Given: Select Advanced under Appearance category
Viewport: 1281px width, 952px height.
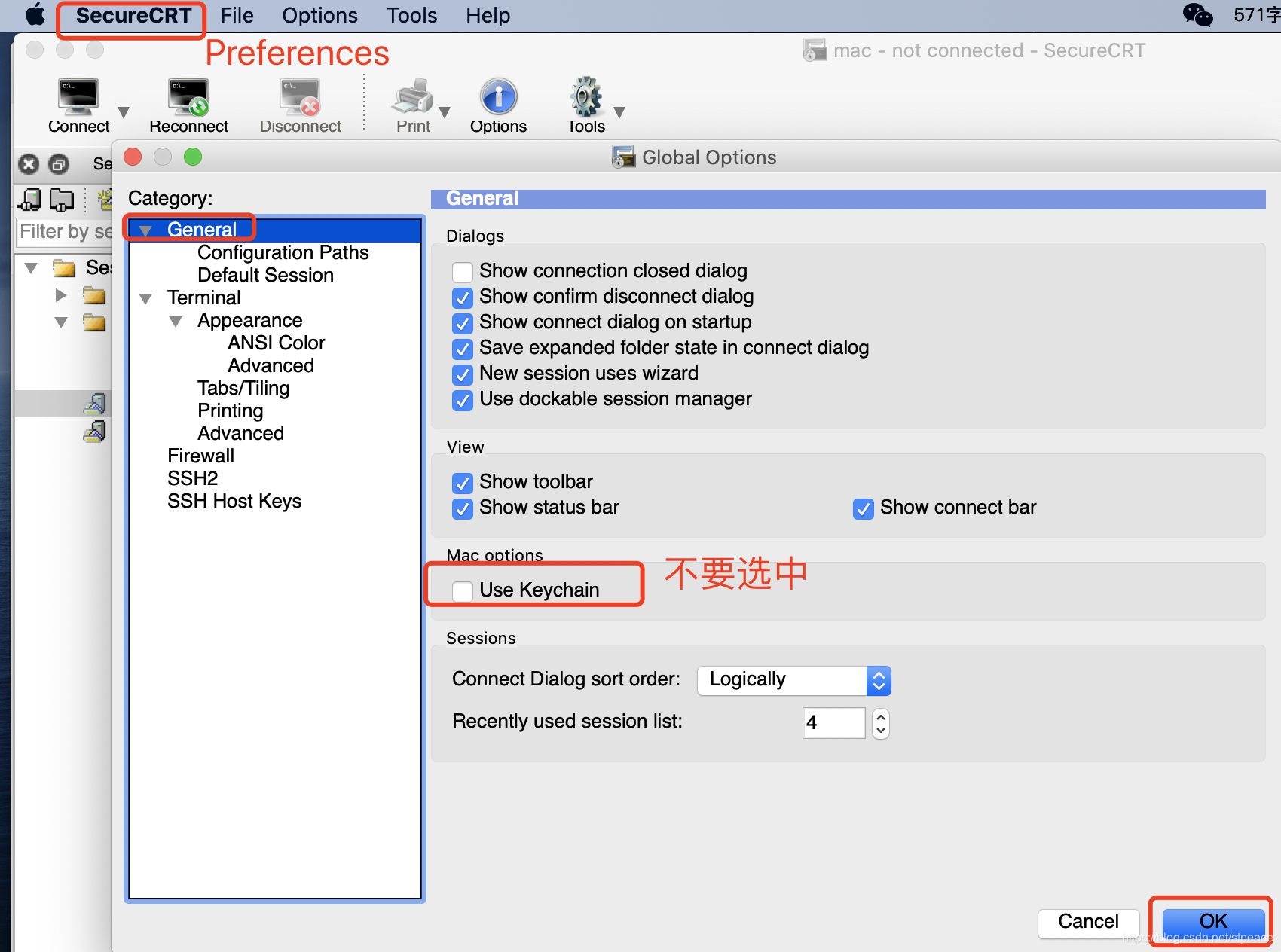Looking at the screenshot, I should 271,365.
